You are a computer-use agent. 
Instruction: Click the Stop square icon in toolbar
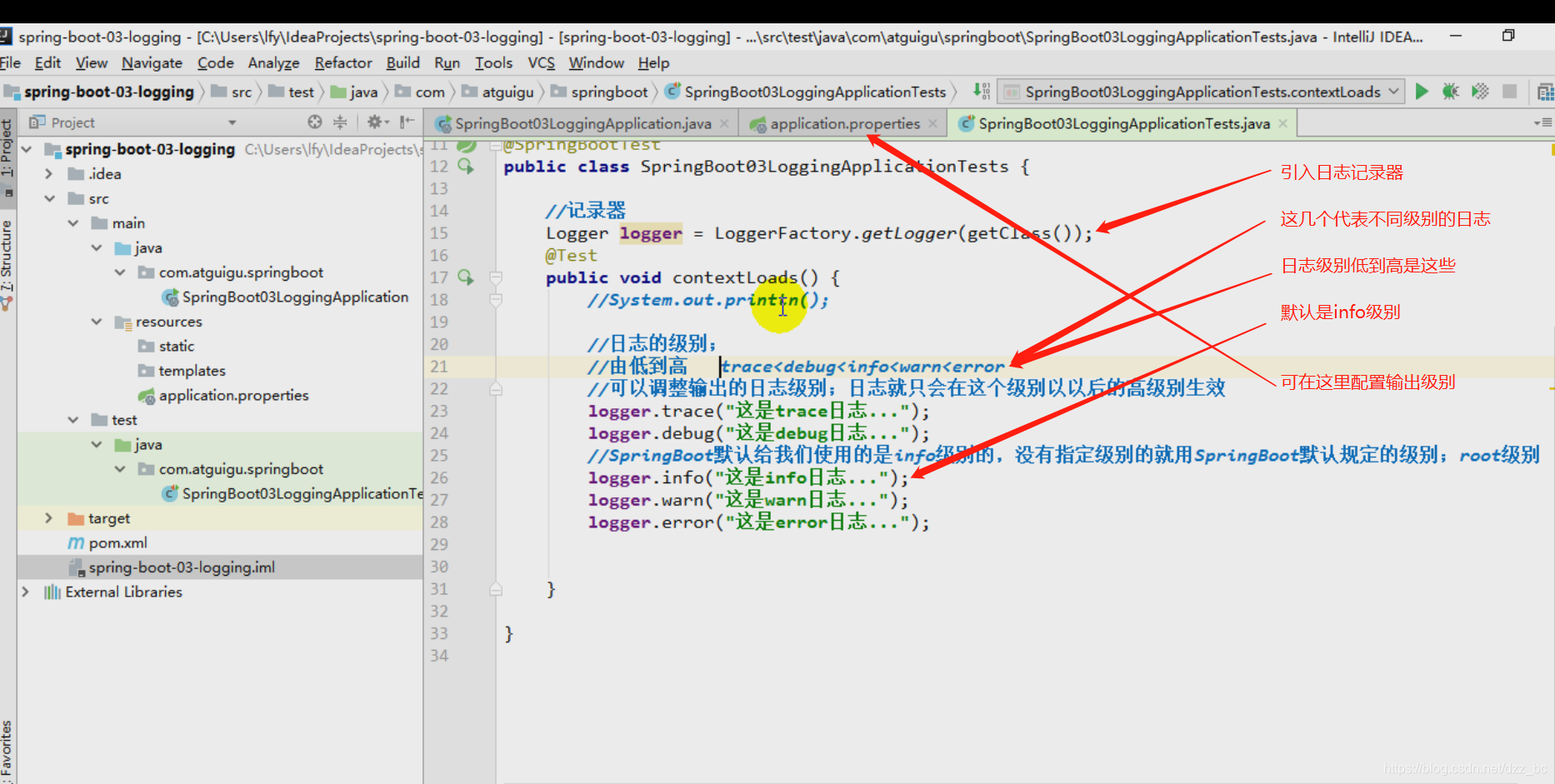(1509, 92)
